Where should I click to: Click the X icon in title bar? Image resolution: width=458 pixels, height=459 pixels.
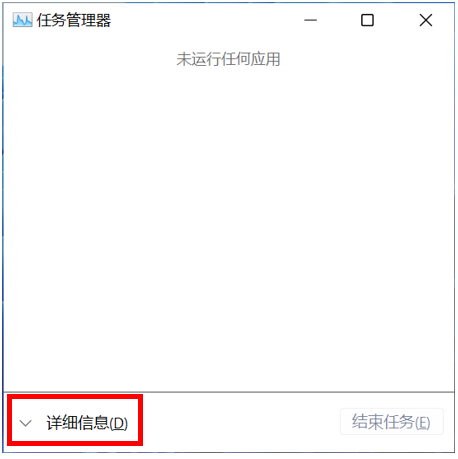(x=426, y=20)
